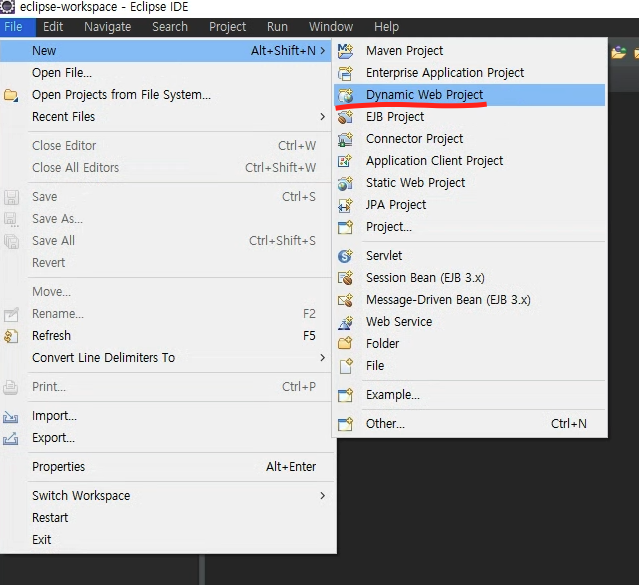
Task: Select JPA Project entry
Action: pos(469,205)
